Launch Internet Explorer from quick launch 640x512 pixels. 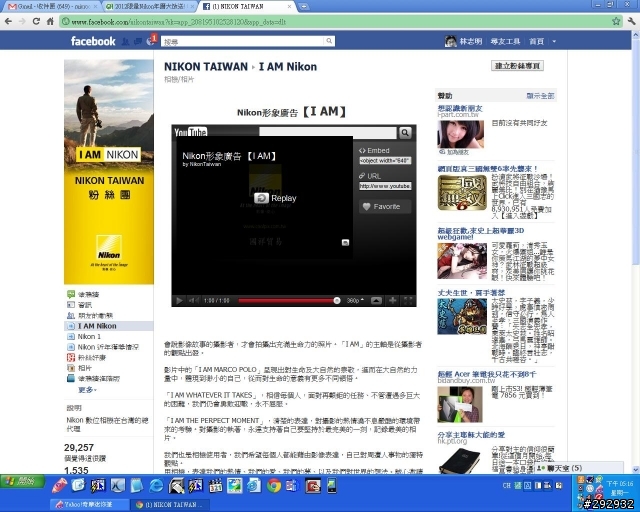pyautogui.click(x=156, y=485)
